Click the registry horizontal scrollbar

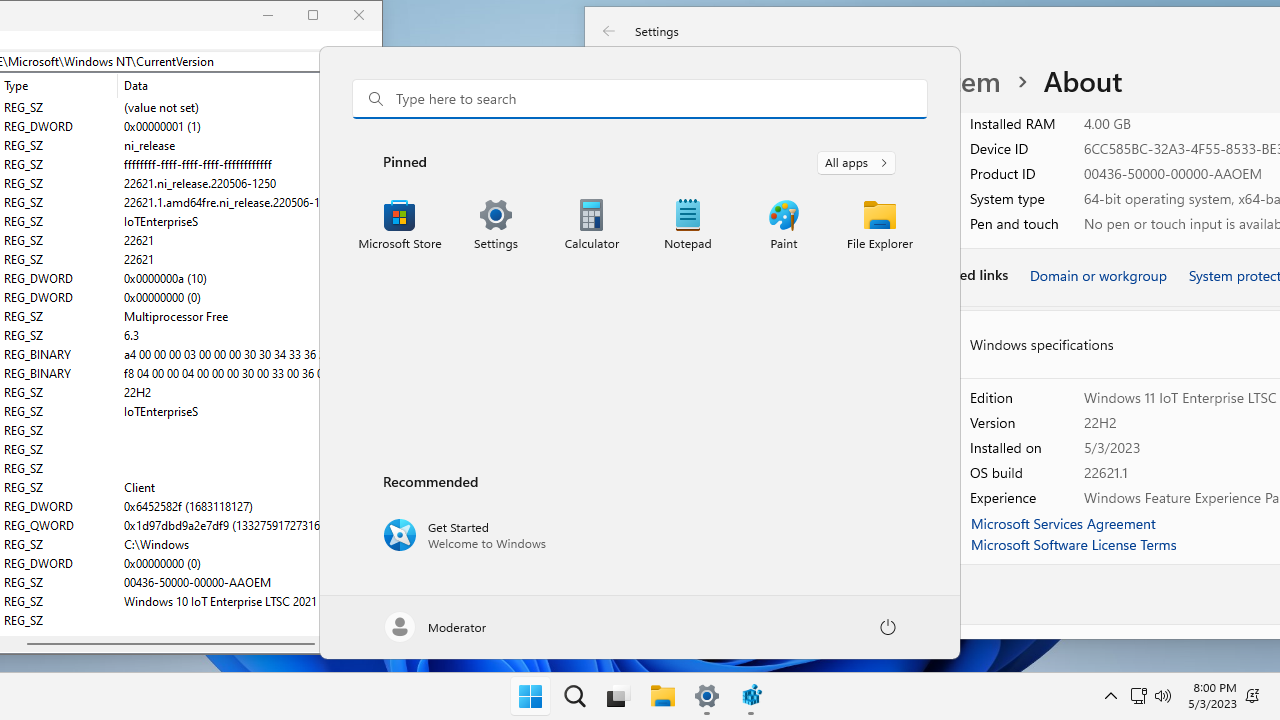pos(171,643)
